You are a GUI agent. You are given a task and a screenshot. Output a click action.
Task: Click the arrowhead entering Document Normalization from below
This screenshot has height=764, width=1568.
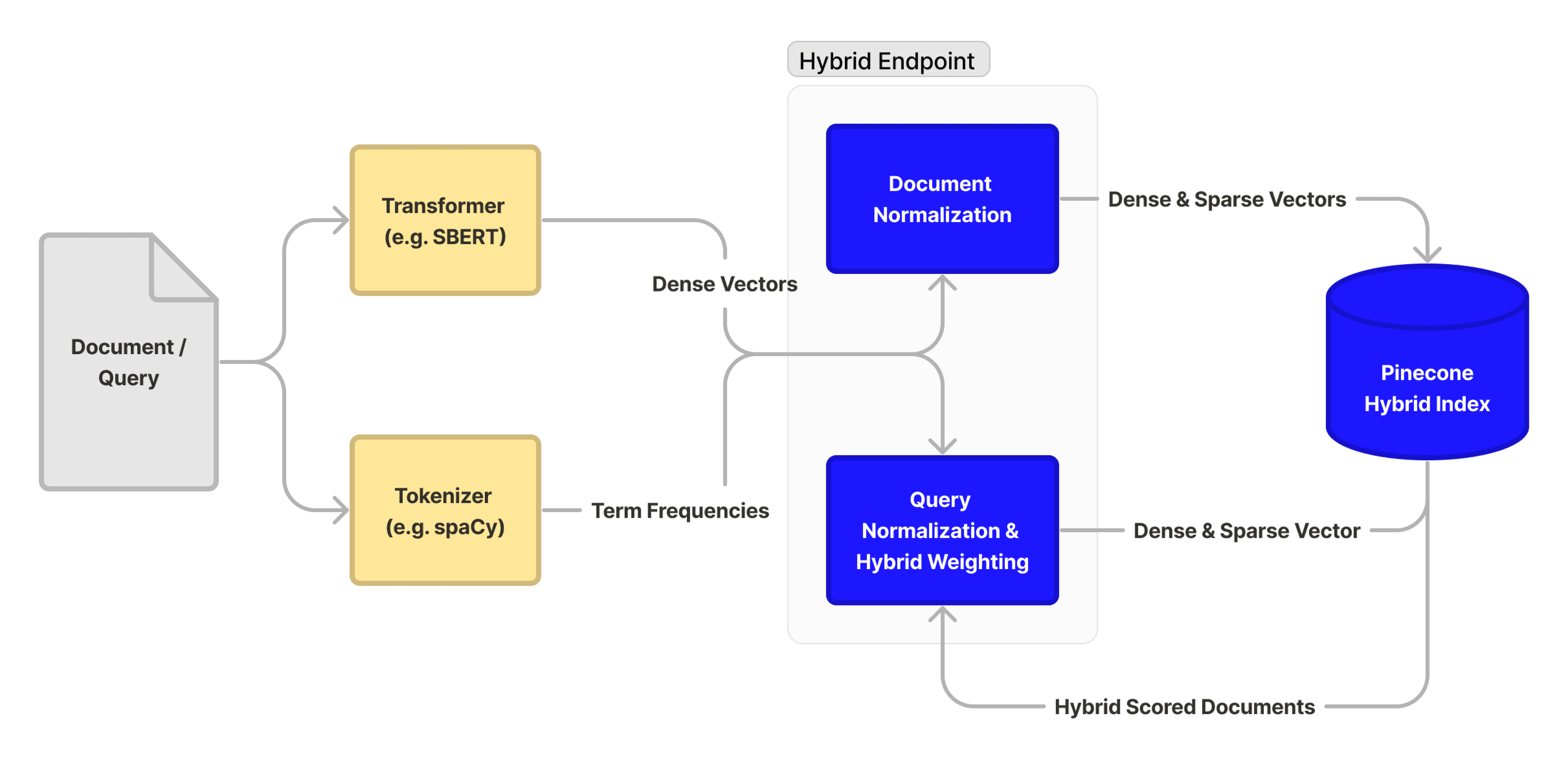point(942,283)
